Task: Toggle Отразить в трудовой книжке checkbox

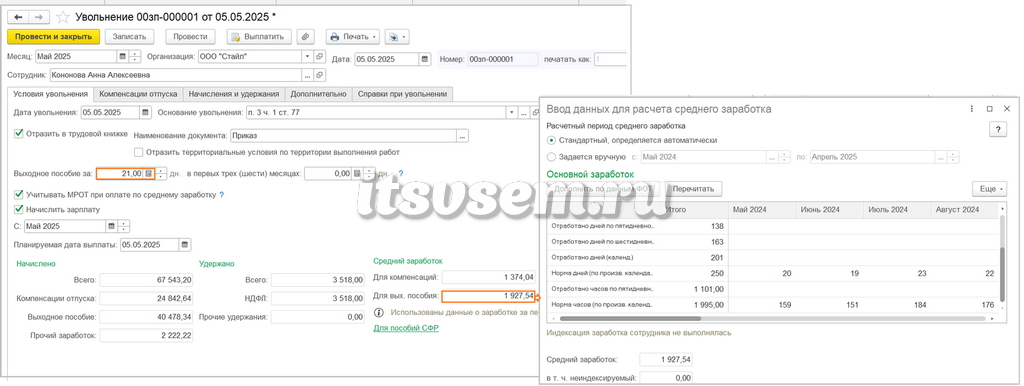Action: pyautogui.click(x=18, y=133)
